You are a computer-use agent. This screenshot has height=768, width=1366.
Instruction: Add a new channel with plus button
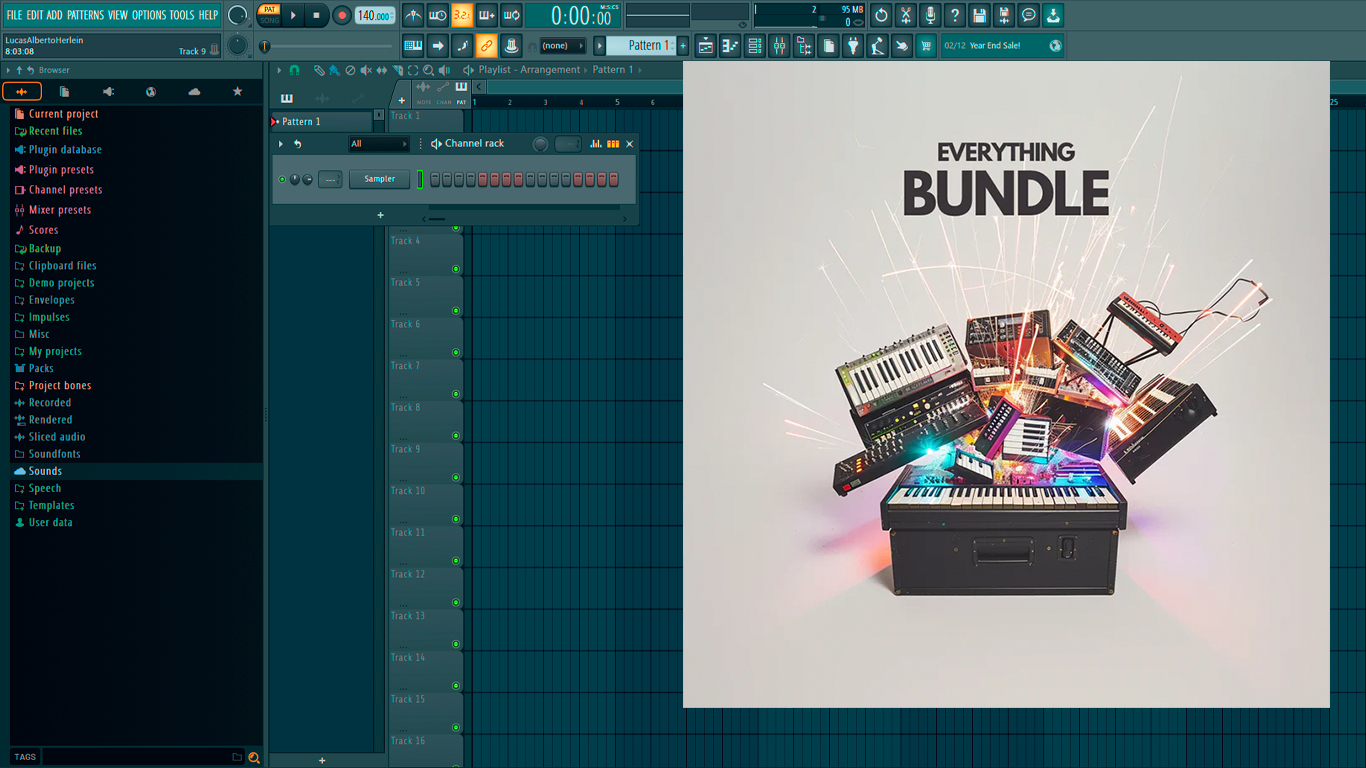(380, 215)
